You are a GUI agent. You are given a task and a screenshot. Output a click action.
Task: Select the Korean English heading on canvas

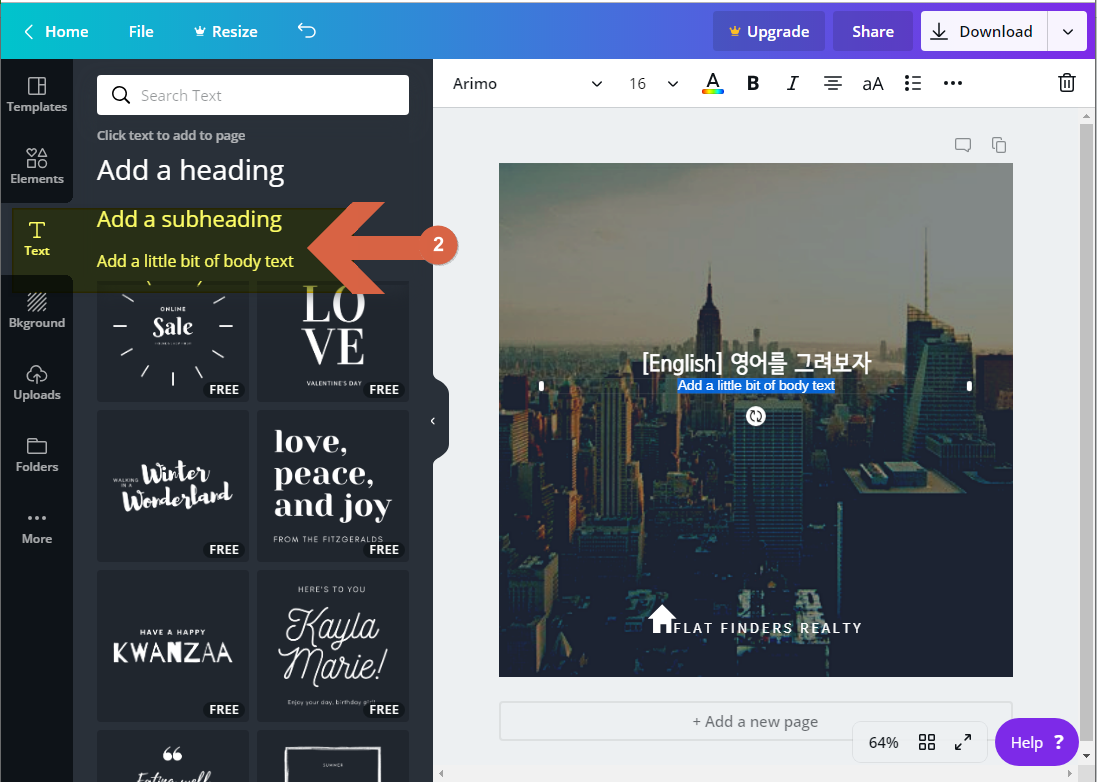click(756, 363)
